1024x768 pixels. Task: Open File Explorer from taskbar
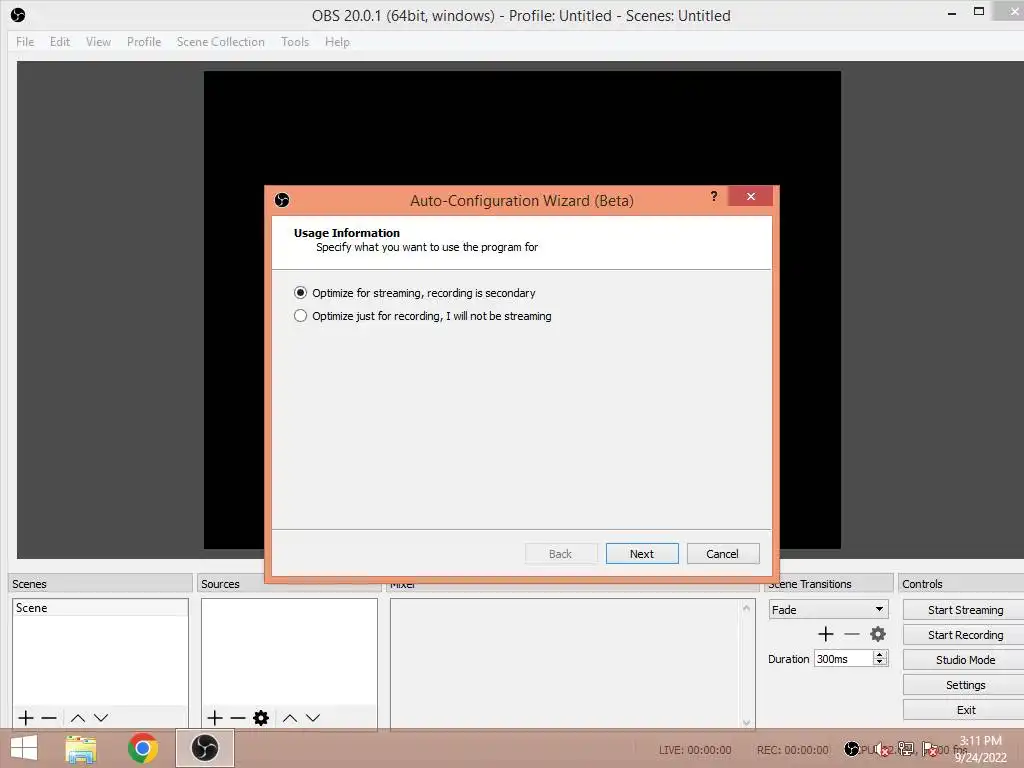coord(81,748)
